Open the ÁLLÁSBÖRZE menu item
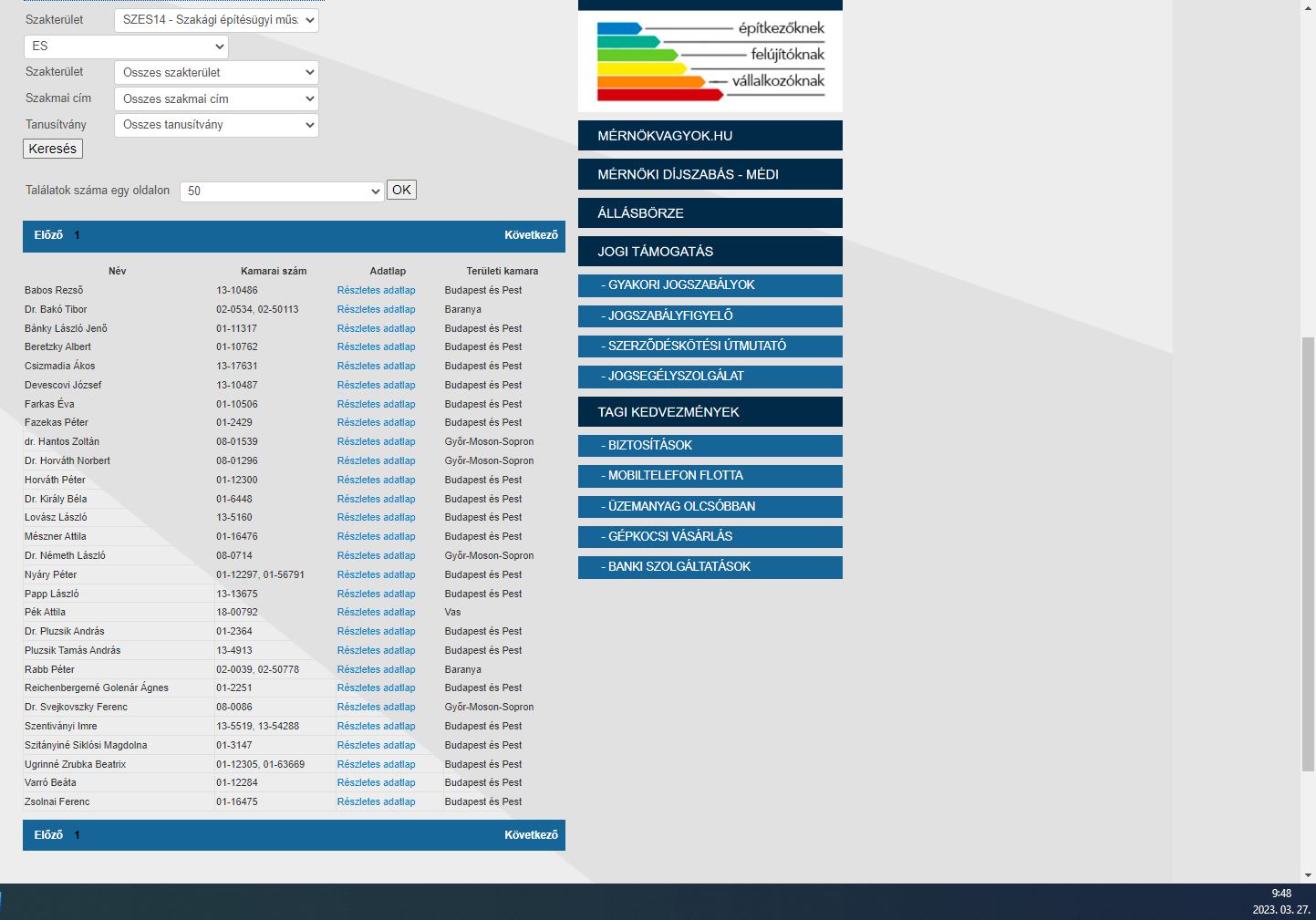 click(x=710, y=213)
